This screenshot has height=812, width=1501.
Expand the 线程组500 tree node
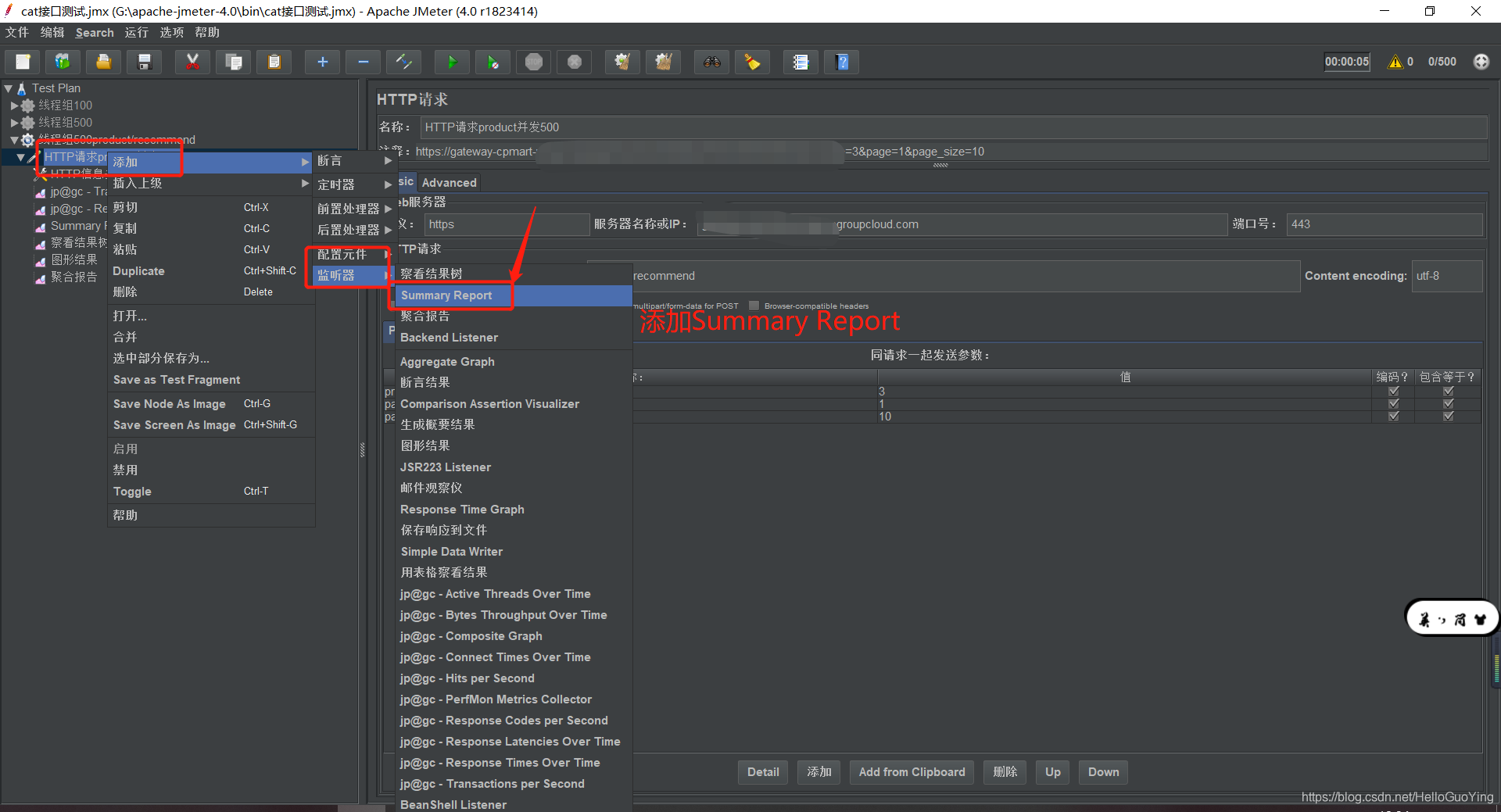(x=14, y=123)
